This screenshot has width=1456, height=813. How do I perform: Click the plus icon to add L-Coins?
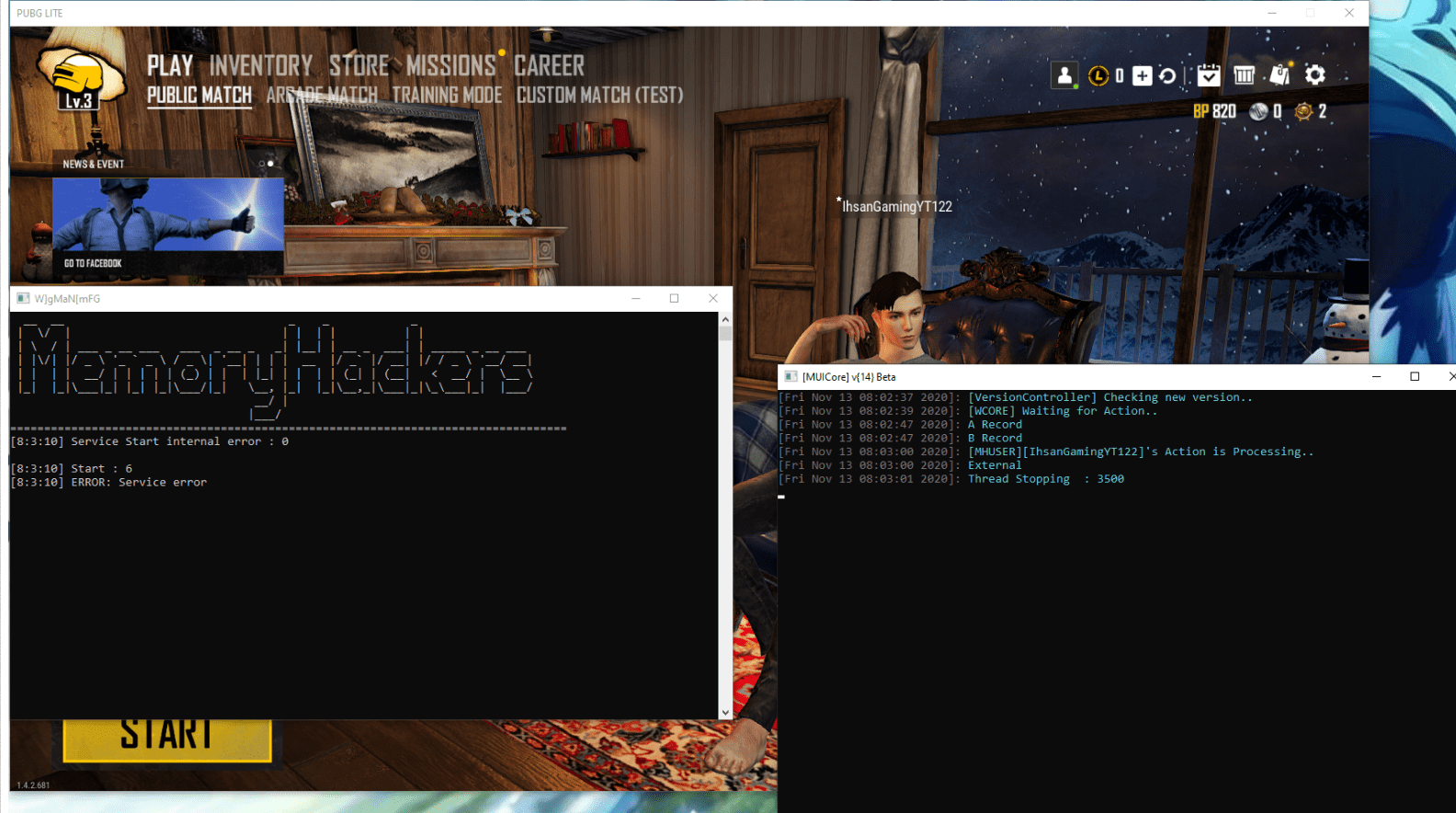[x=1142, y=76]
